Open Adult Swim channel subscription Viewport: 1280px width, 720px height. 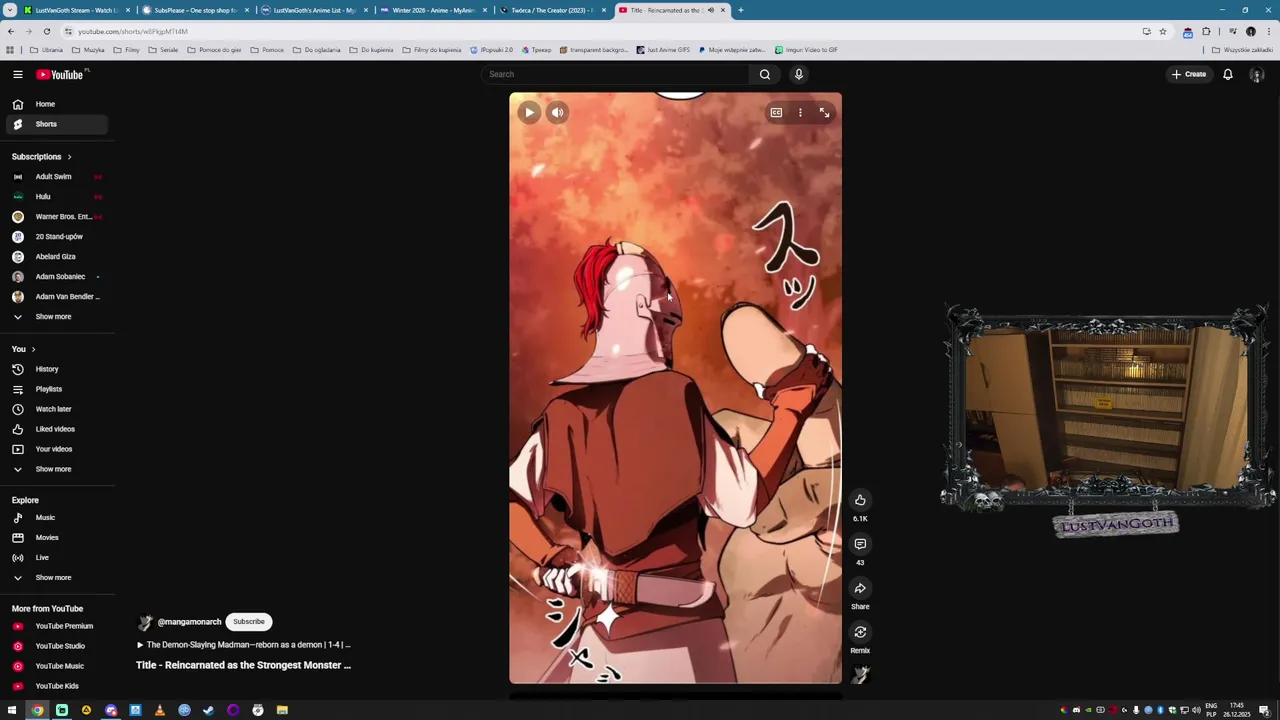[x=57, y=177]
